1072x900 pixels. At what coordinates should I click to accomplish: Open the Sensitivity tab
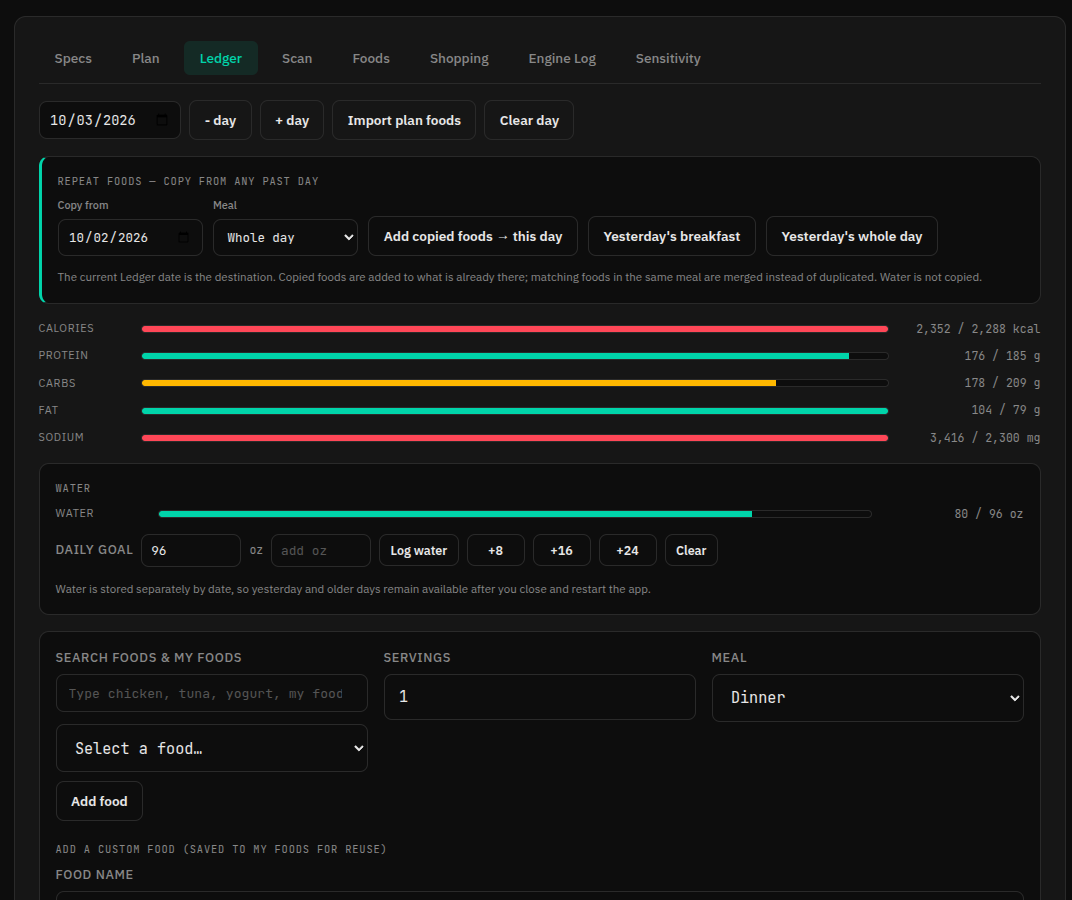(x=668, y=58)
